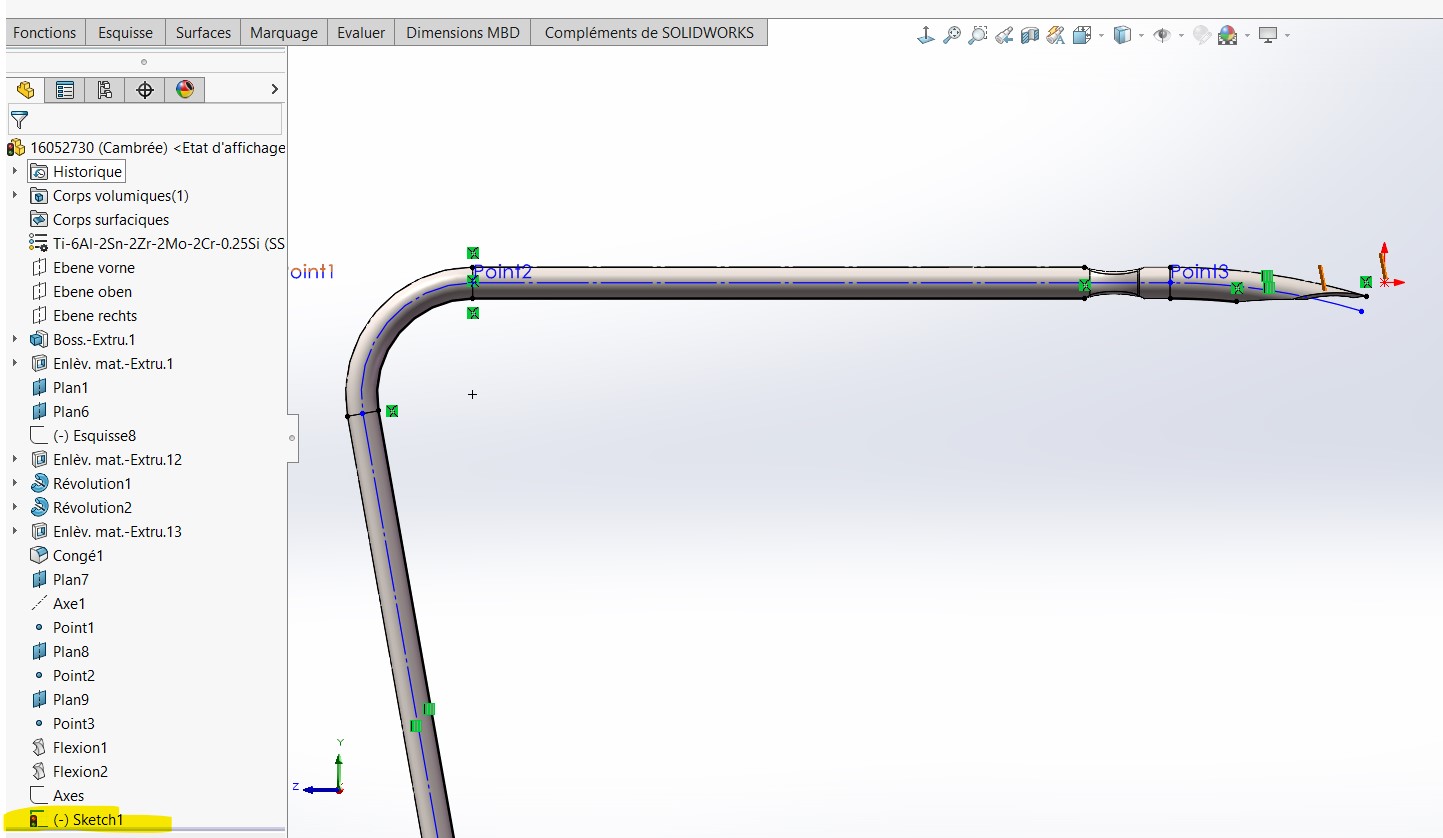Open Hide/Show Items eye dropdown
Screen dimensions: 1443x838
tap(1181, 36)
